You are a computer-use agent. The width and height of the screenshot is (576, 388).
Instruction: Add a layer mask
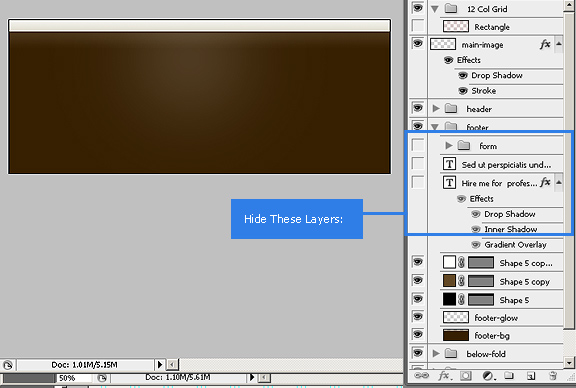click(466, 376)
